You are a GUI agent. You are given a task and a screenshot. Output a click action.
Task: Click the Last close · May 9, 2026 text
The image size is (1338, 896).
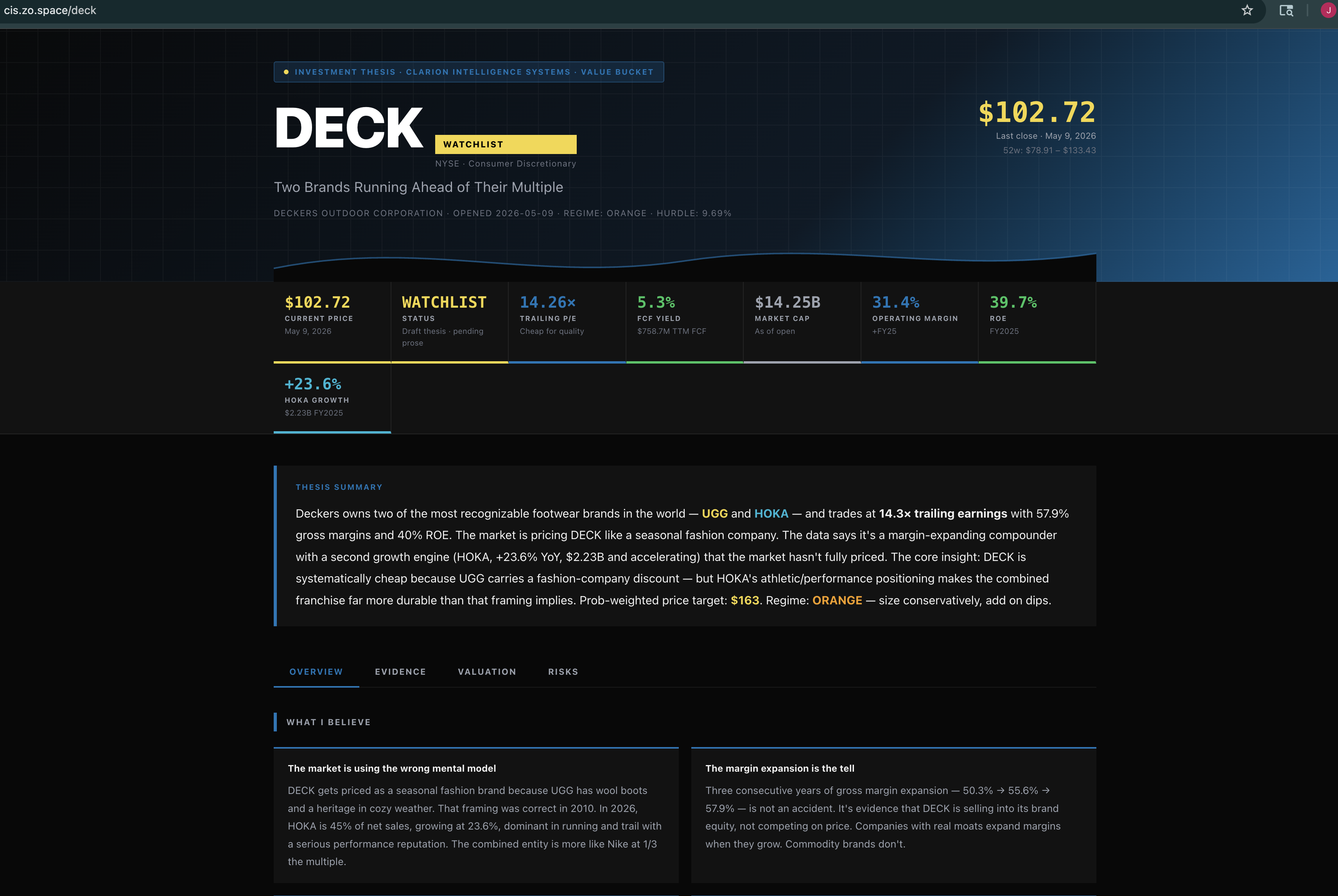pos(1046,136)
